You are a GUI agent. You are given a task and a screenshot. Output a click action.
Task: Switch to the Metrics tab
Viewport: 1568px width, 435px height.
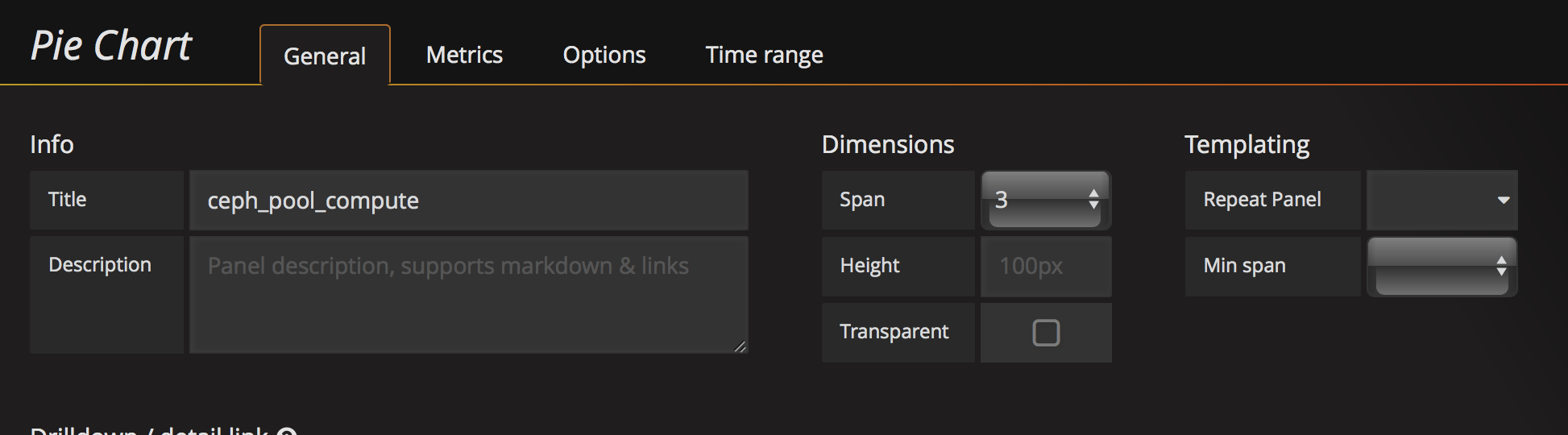[x=464, y=55]
